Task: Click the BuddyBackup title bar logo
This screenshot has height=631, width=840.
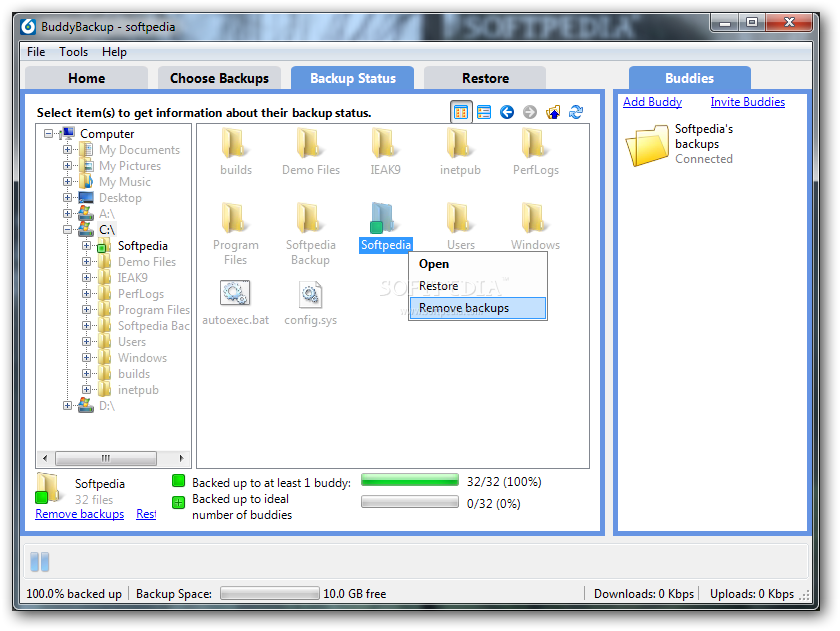Action: pyautogui.click(x=28, y=27)
